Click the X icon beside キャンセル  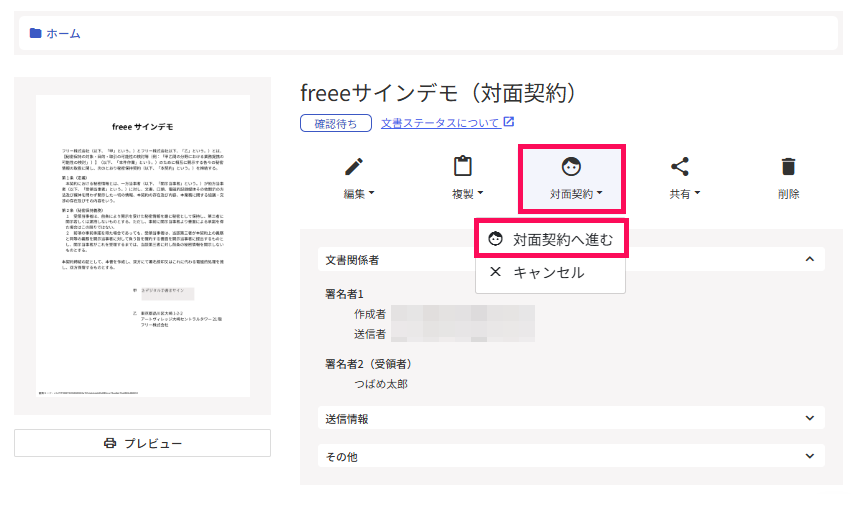point(495,271)
